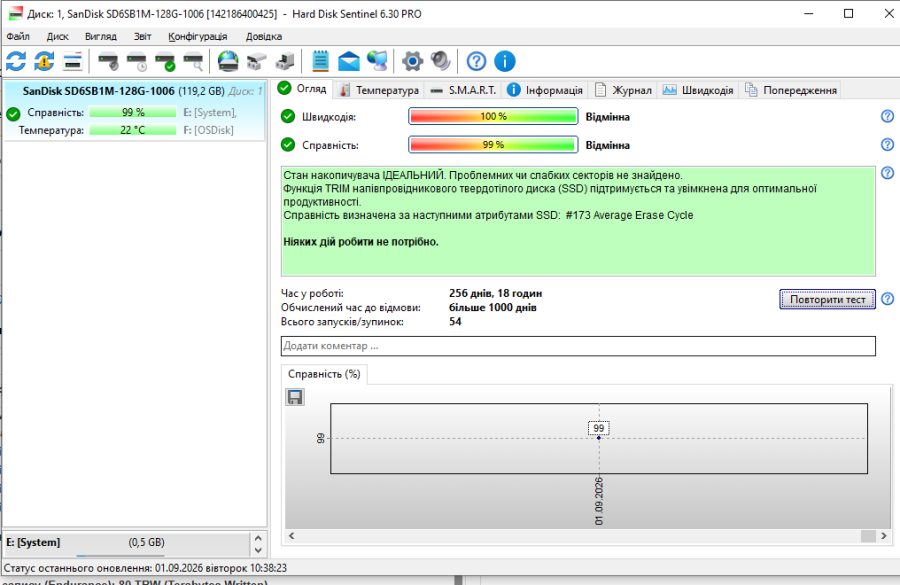Switch to the S.M.A.R.T. tab
Screen dimensions: 900x585
pos(463,90)
